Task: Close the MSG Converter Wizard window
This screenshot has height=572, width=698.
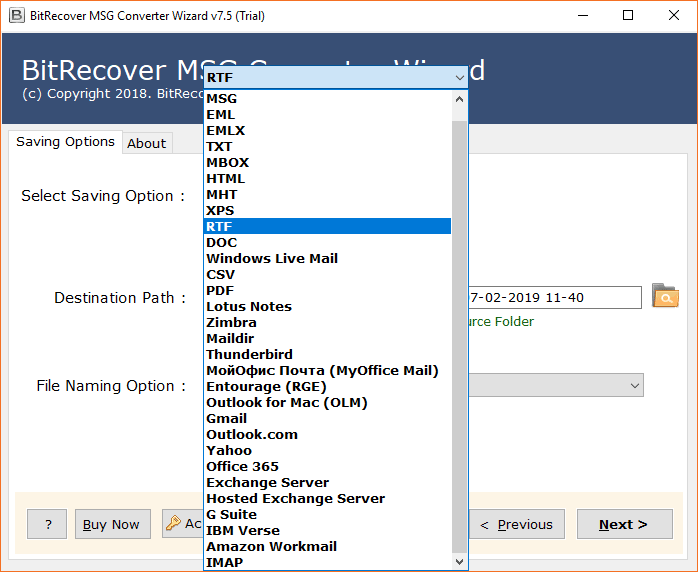Action: pos(674,16)
